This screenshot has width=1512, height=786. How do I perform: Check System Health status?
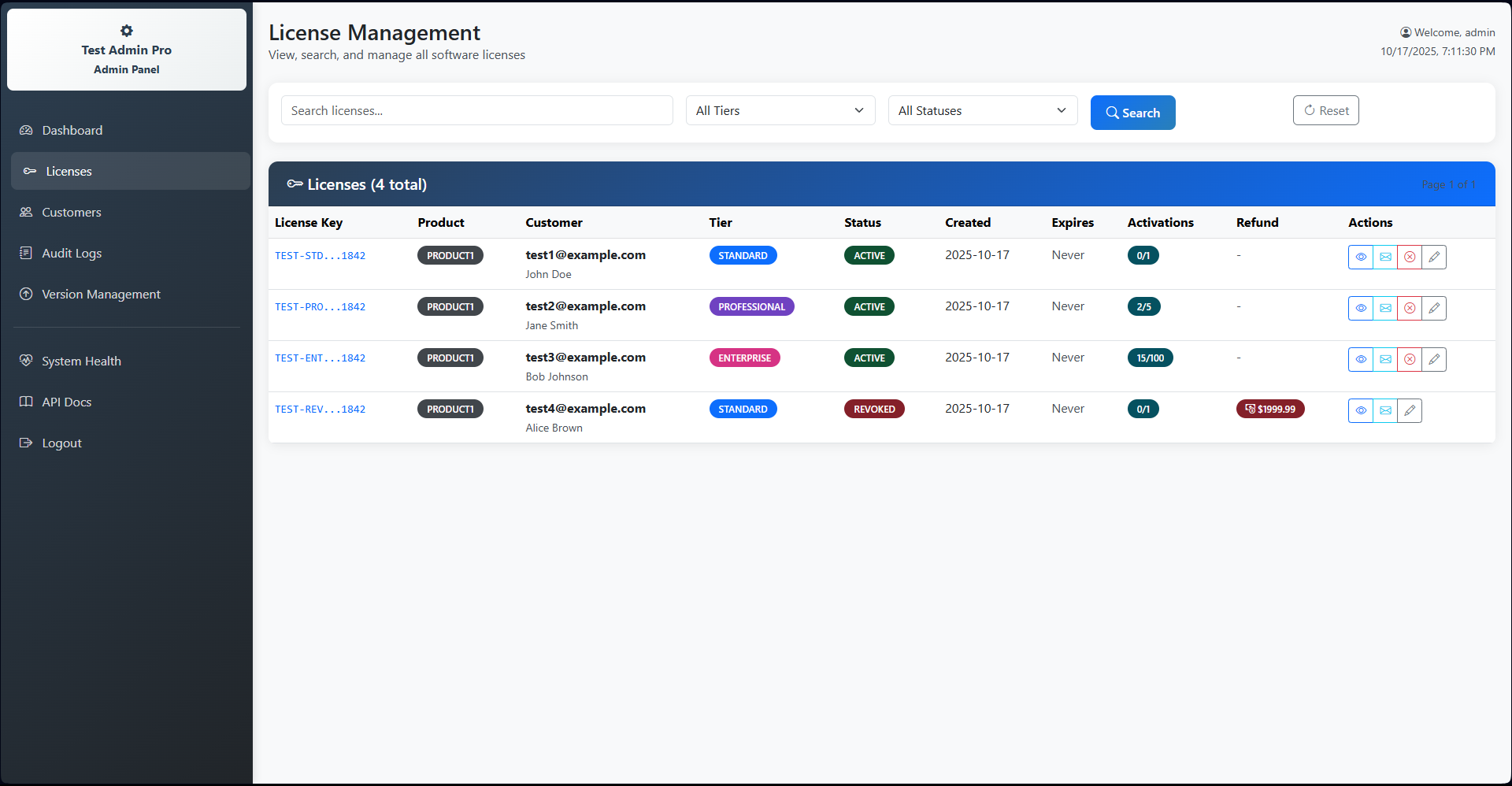pyautogui.click(x=81, y=361)
